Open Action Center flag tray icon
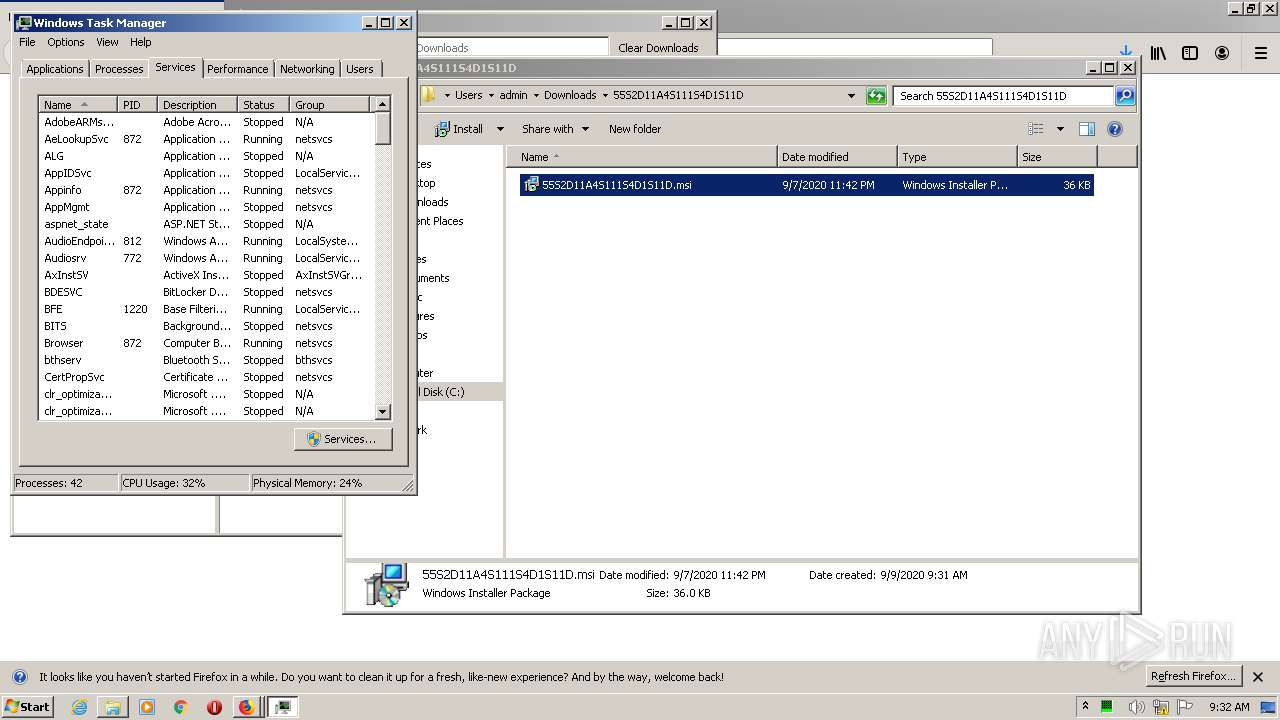This screenshot has width=1280, height=720. click(x=1186, y=707)
